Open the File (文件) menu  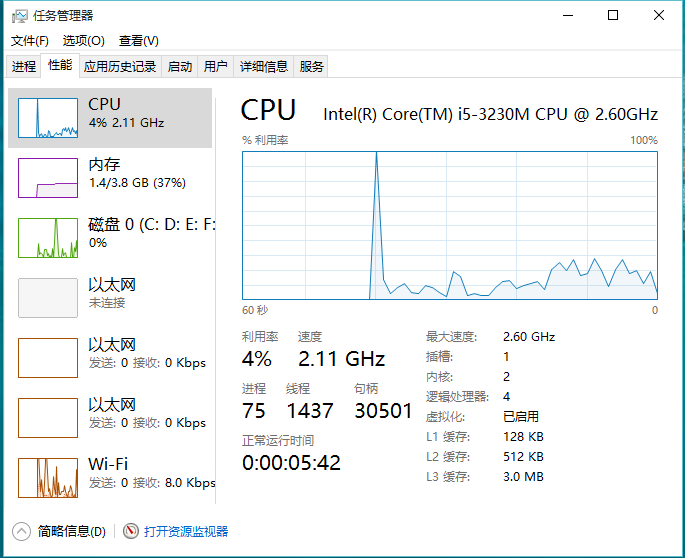point(30,41)
